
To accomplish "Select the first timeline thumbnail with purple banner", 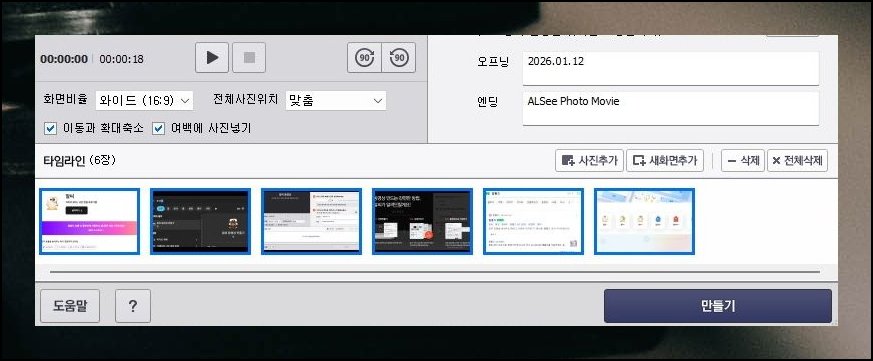I will (x=89, y=221).
